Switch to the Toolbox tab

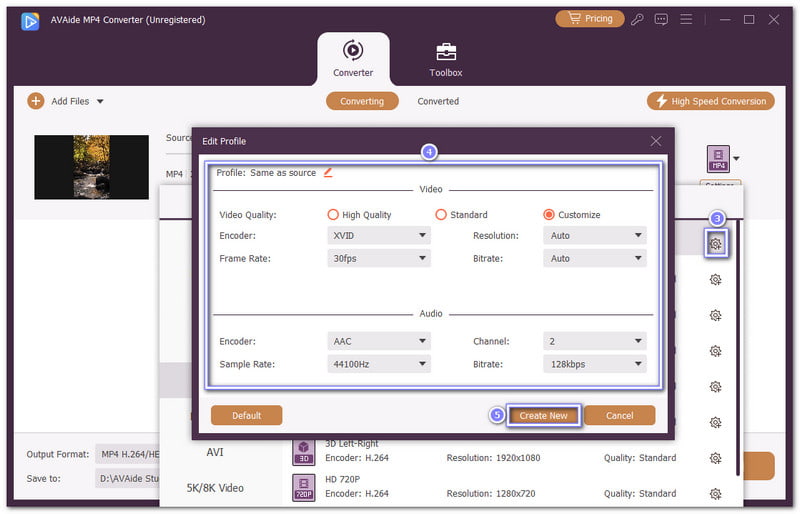point(446,59)
